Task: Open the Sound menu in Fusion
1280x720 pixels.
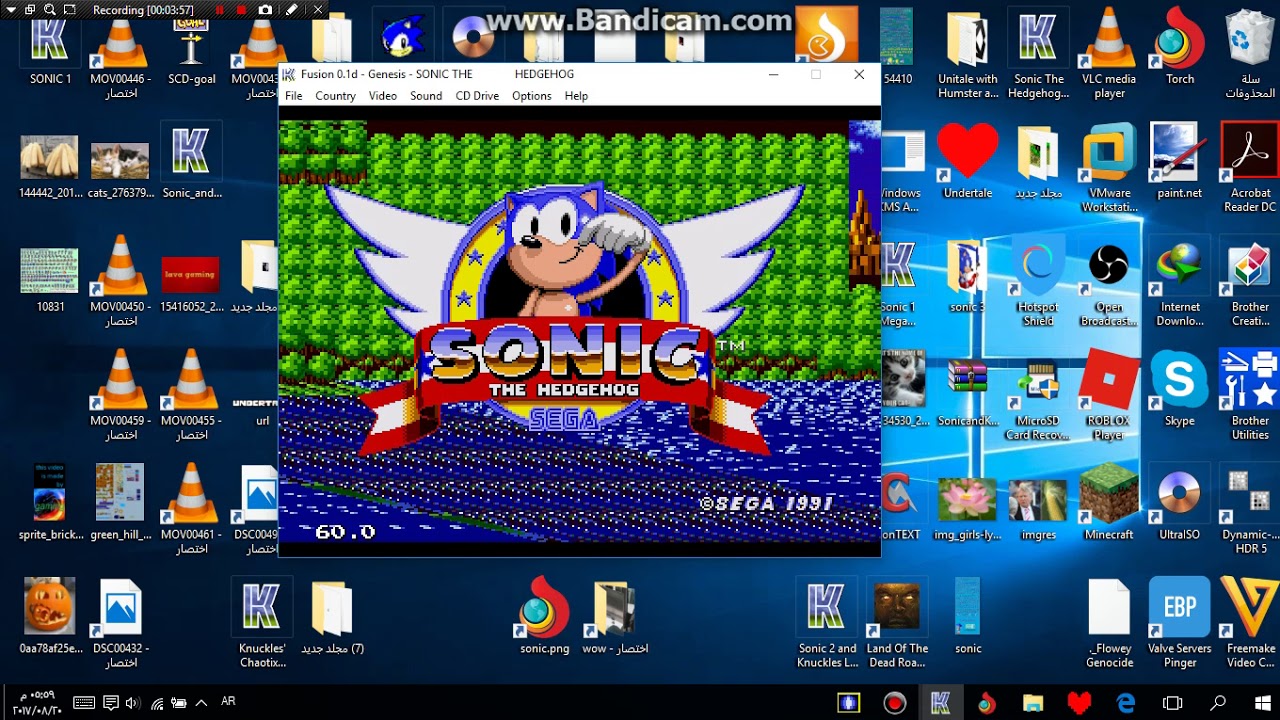Action: click(426, 96)
